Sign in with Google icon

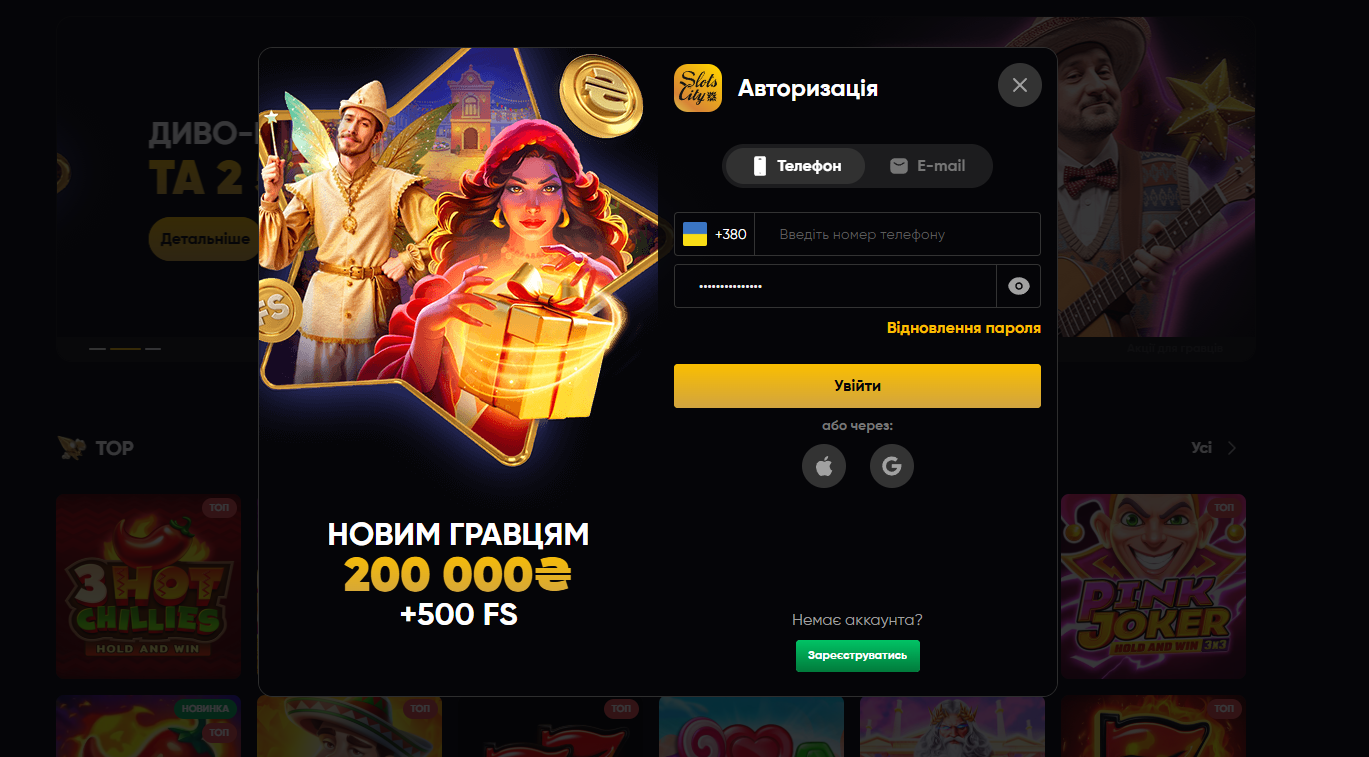point(892,466)
